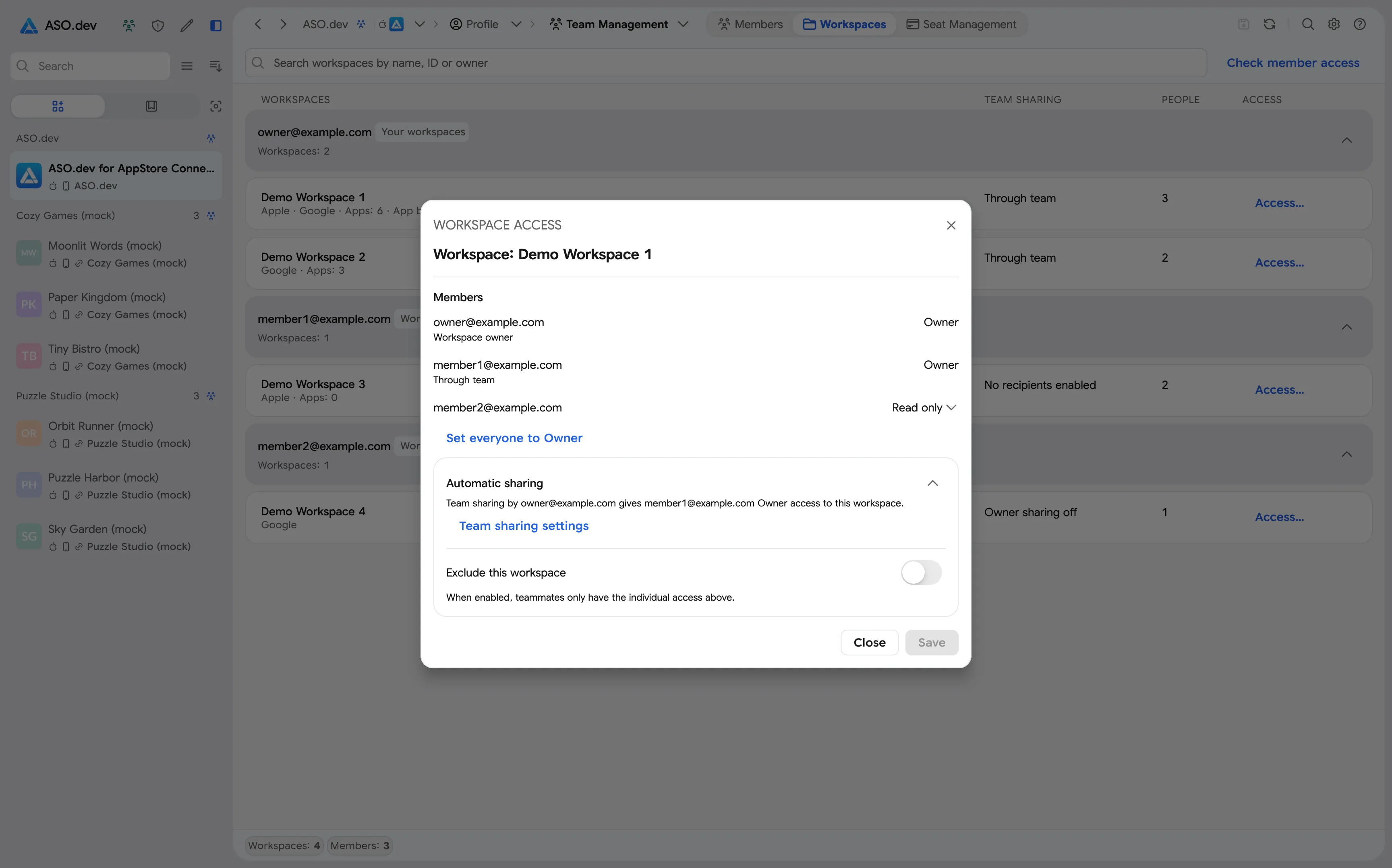This screenshot has height=868, width=1392.
Task: Switch to the book library view in sidebar
Action: point(151,106)
